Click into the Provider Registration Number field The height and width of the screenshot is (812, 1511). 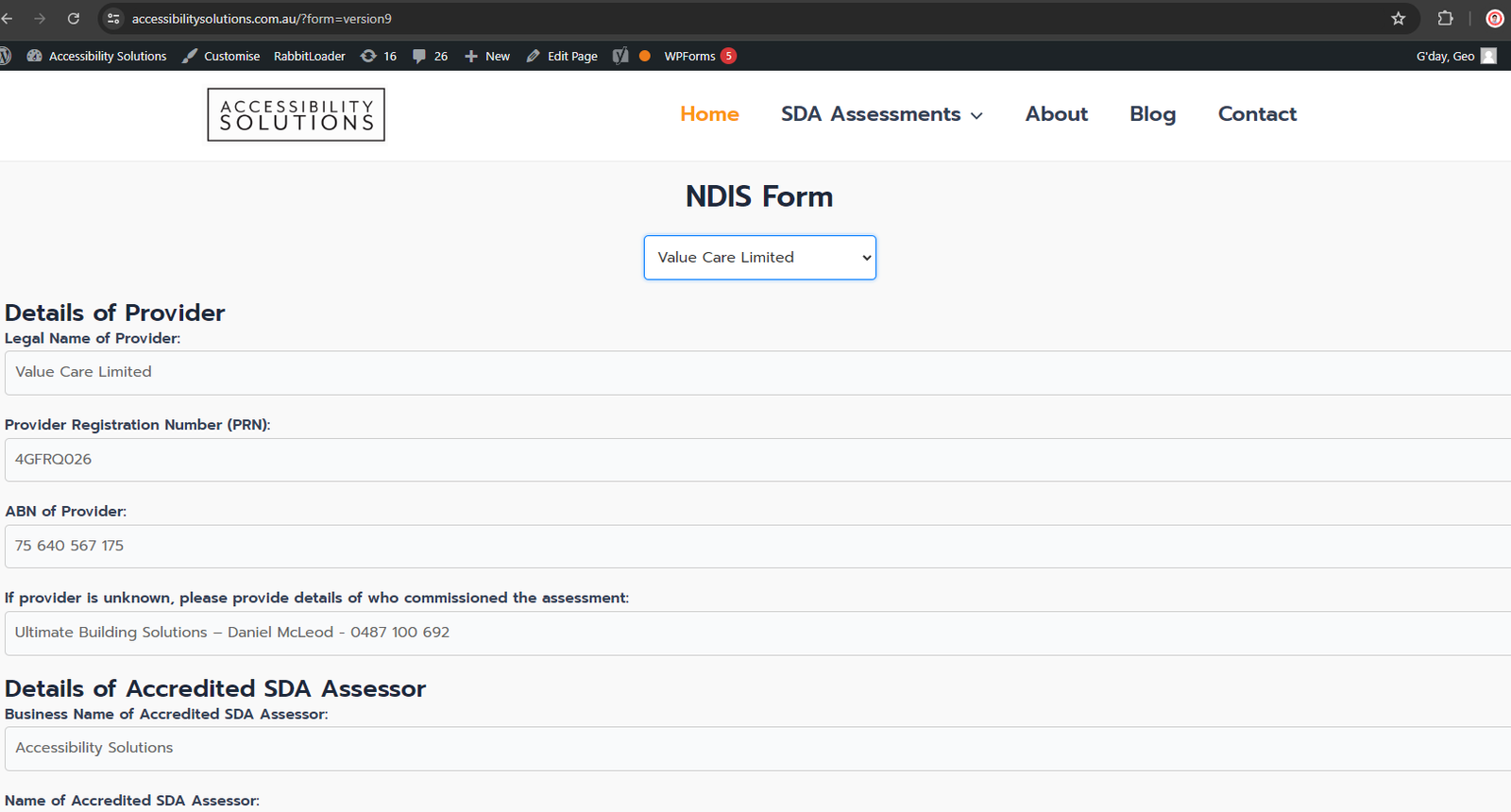click(755, 460)
